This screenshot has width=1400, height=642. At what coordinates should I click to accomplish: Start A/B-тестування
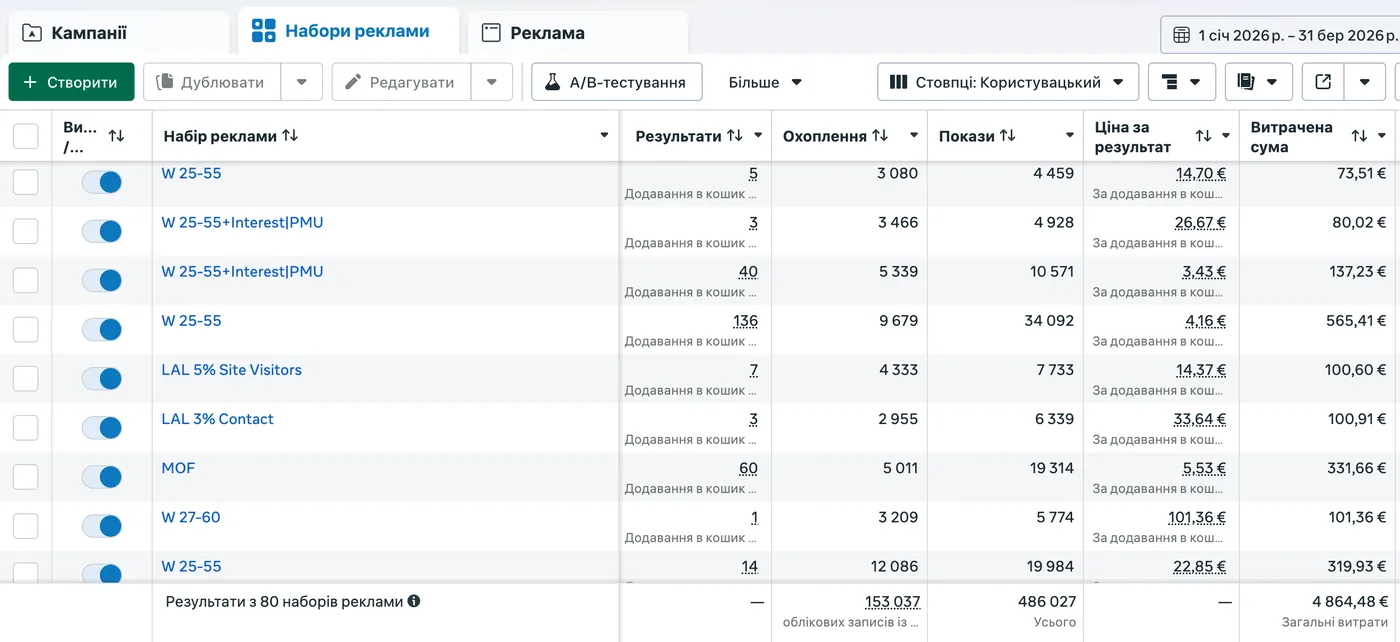617,82
